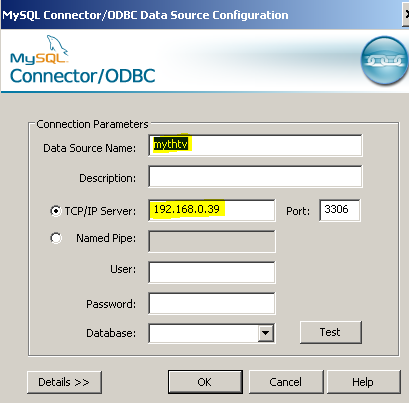Close the dialog with title bar X
Viewport: 409px width, 403px height.
coord(405,15)
